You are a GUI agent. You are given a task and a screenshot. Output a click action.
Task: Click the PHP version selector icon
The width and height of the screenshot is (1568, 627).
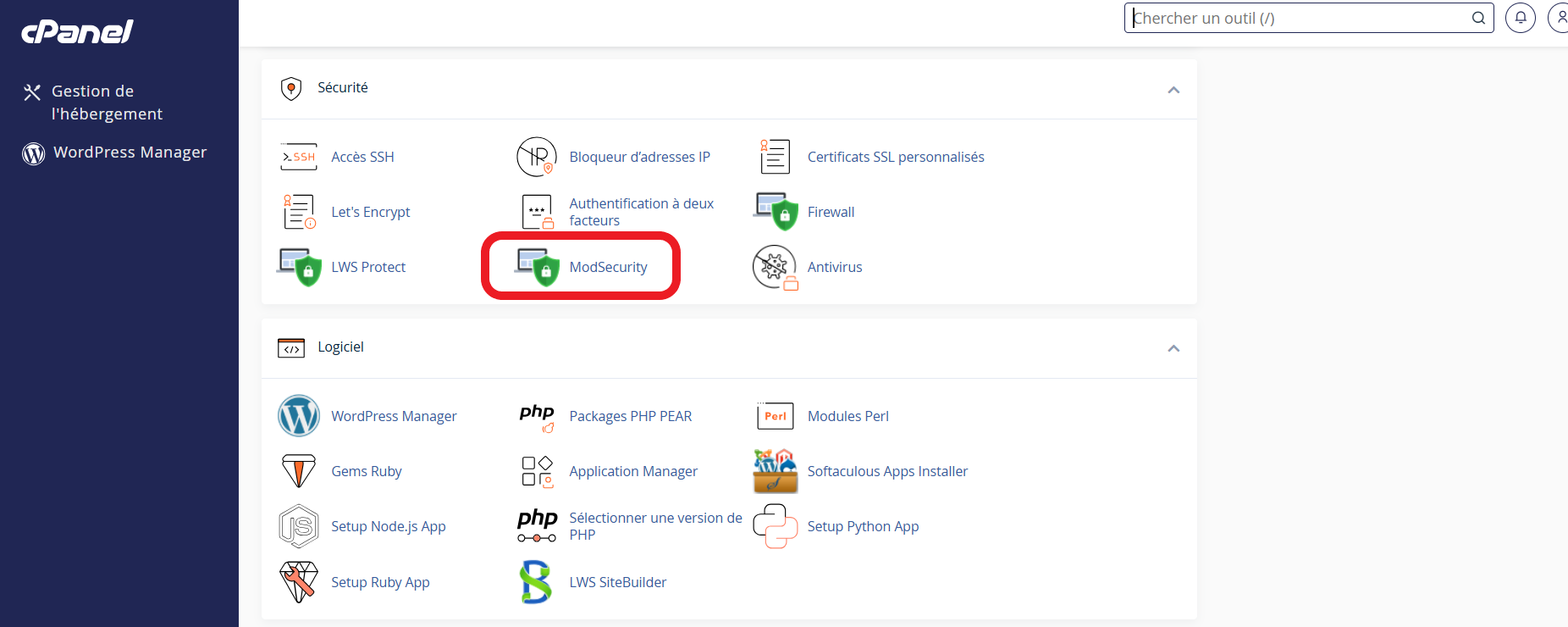coord(537,526)
